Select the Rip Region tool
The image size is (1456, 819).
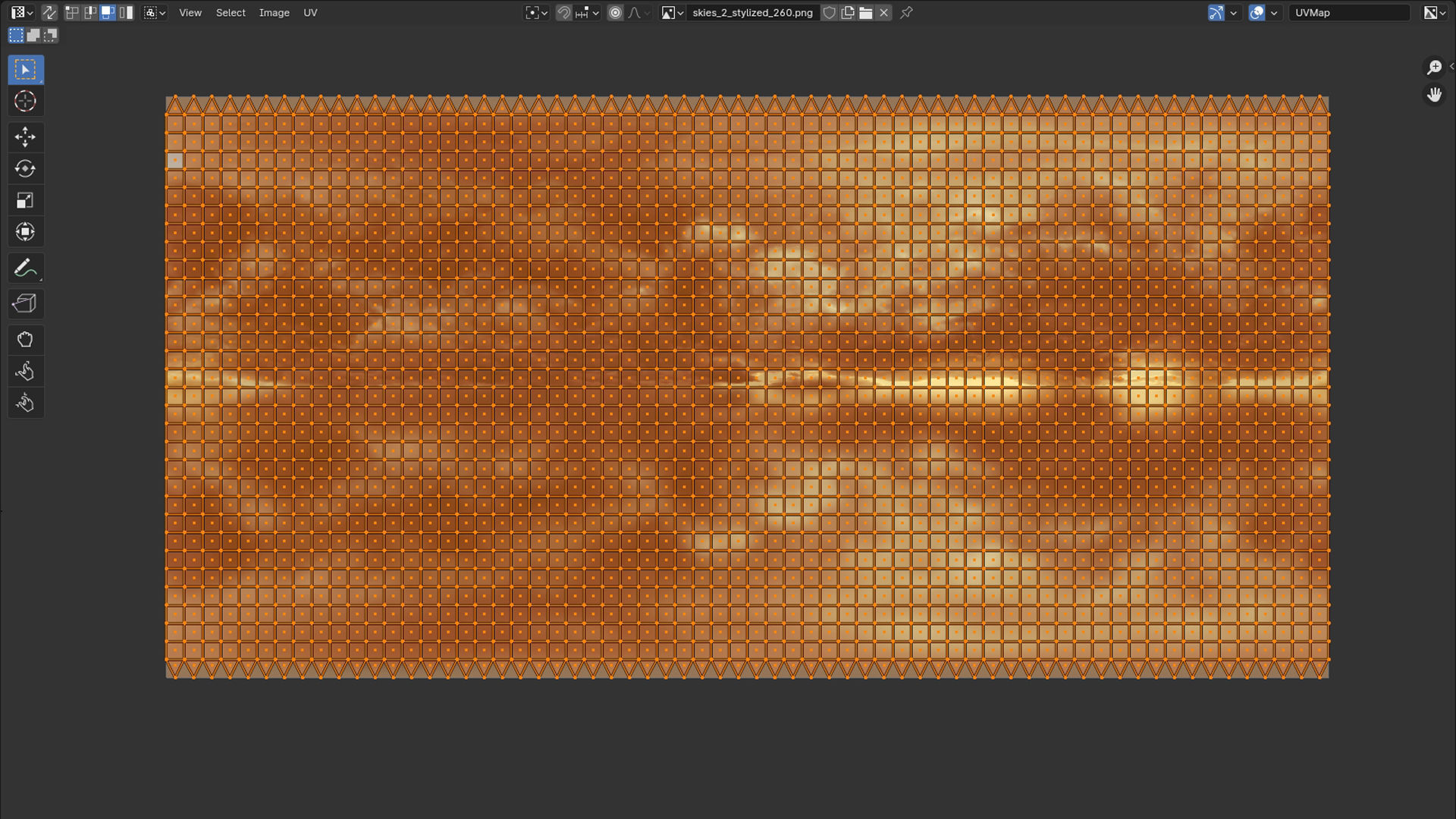coord(25,303)
